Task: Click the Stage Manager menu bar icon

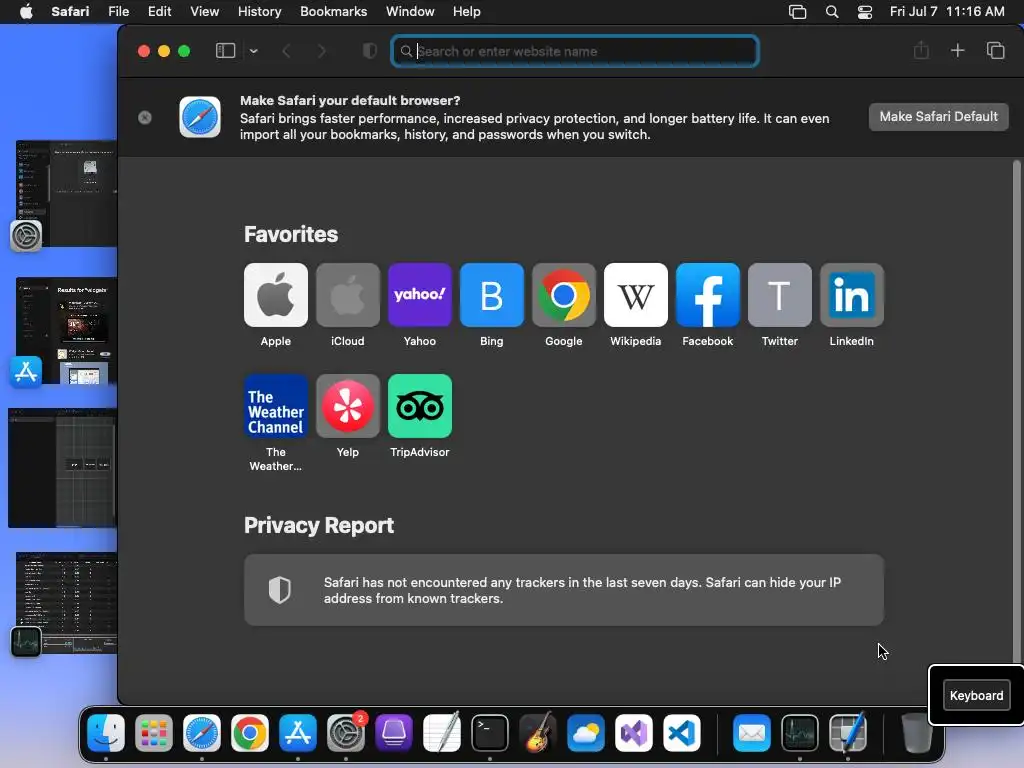Action: click(x=797, y=12)
